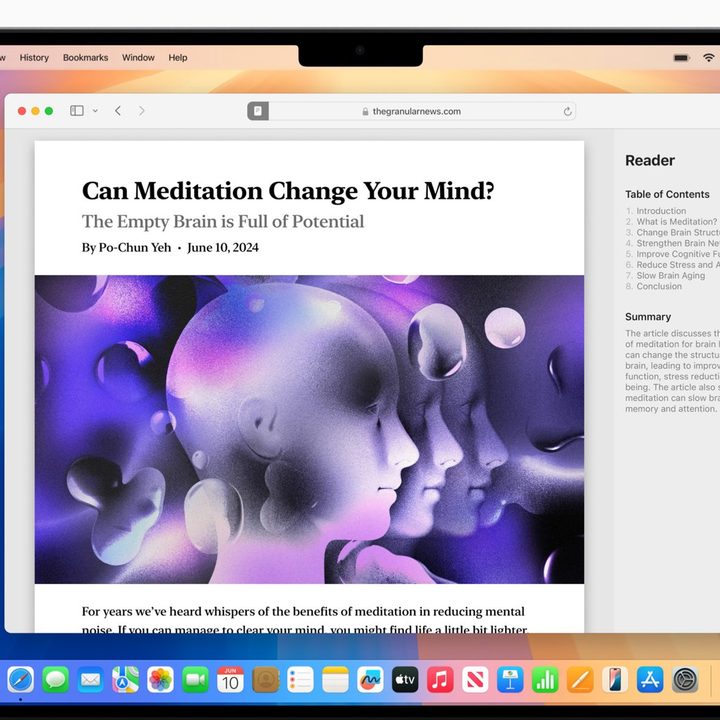Check the battery status icon

(x=681, y=57)
